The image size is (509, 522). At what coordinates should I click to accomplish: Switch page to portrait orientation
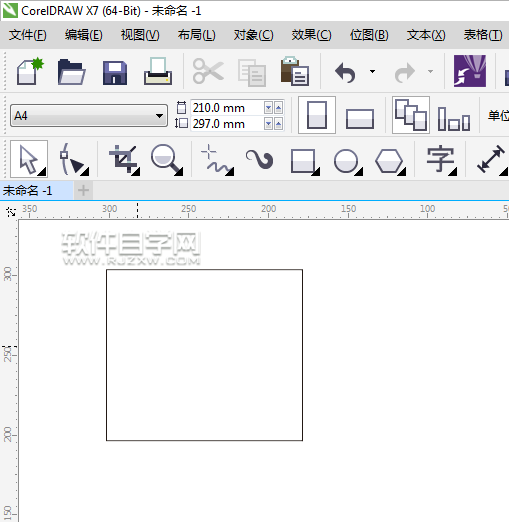(317, 115)
